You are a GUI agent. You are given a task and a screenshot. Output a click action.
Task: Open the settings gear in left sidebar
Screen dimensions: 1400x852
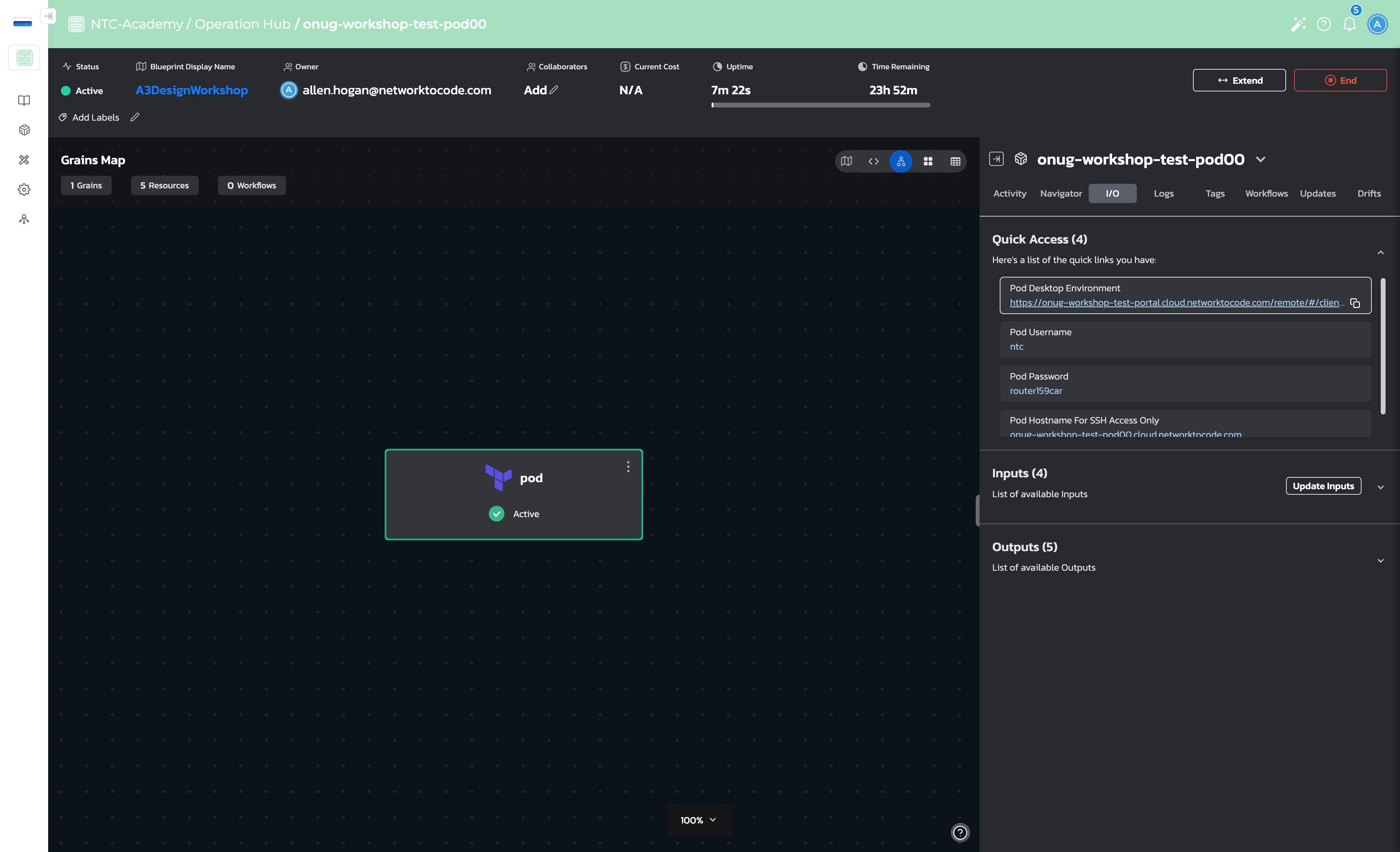[24, 189]
